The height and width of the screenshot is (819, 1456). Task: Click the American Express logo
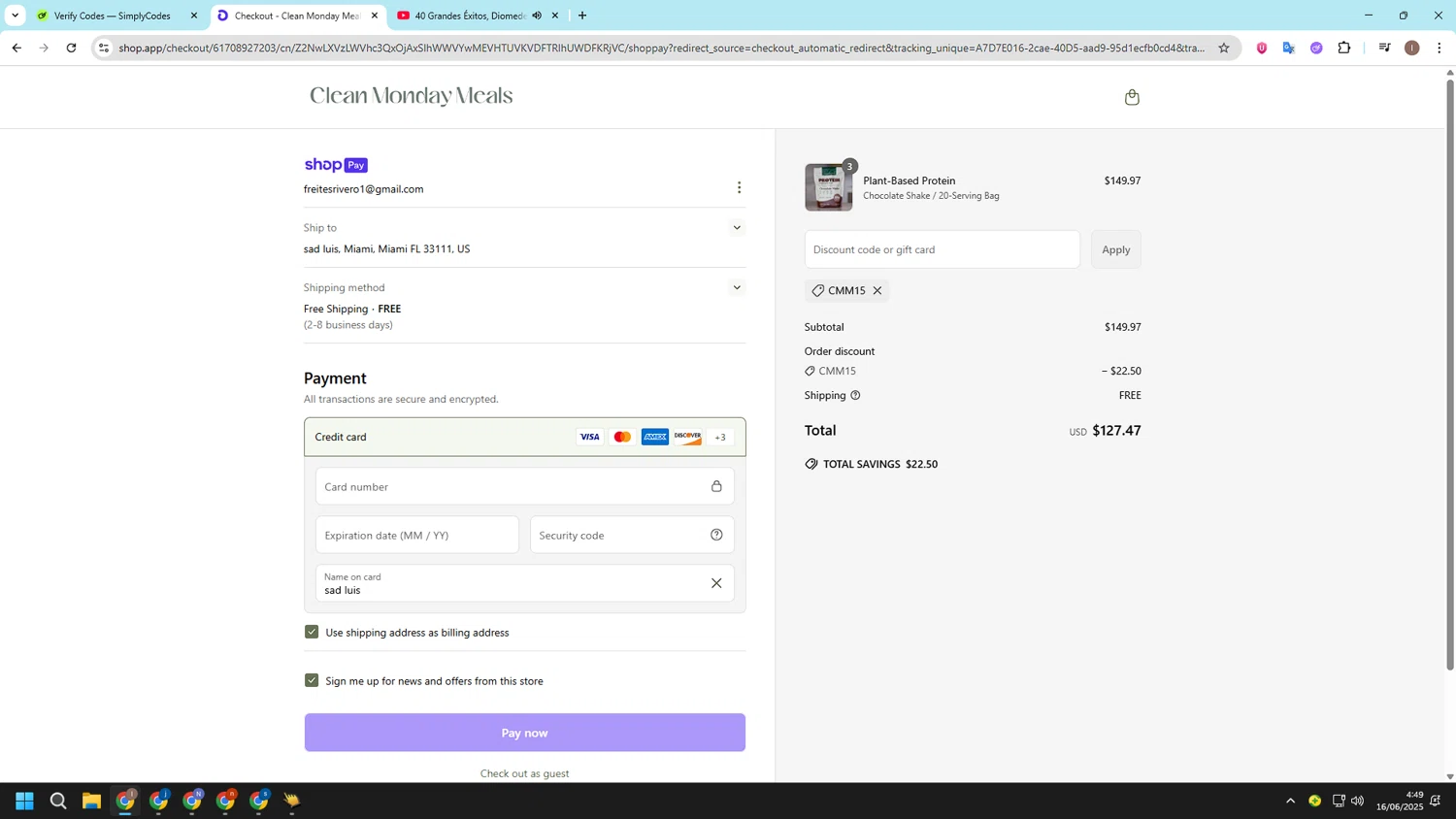tap(655, 437)
